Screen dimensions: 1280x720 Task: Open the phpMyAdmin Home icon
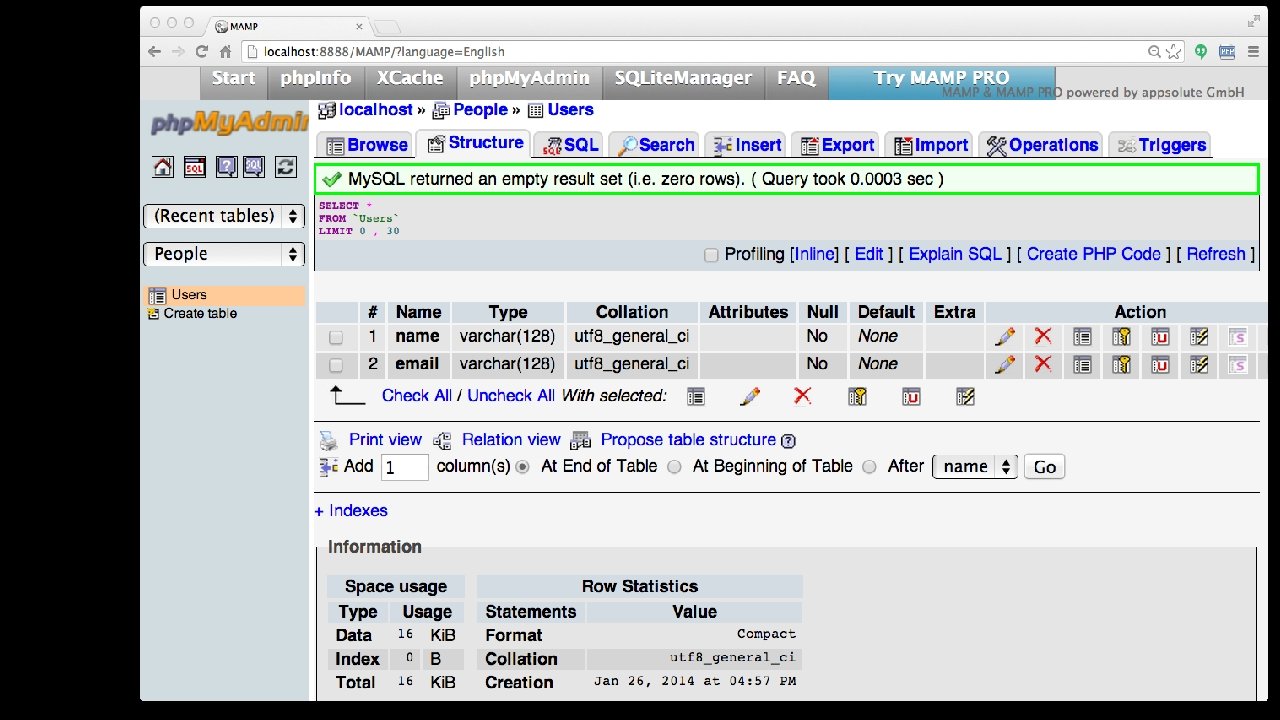[x=163, y=167]
